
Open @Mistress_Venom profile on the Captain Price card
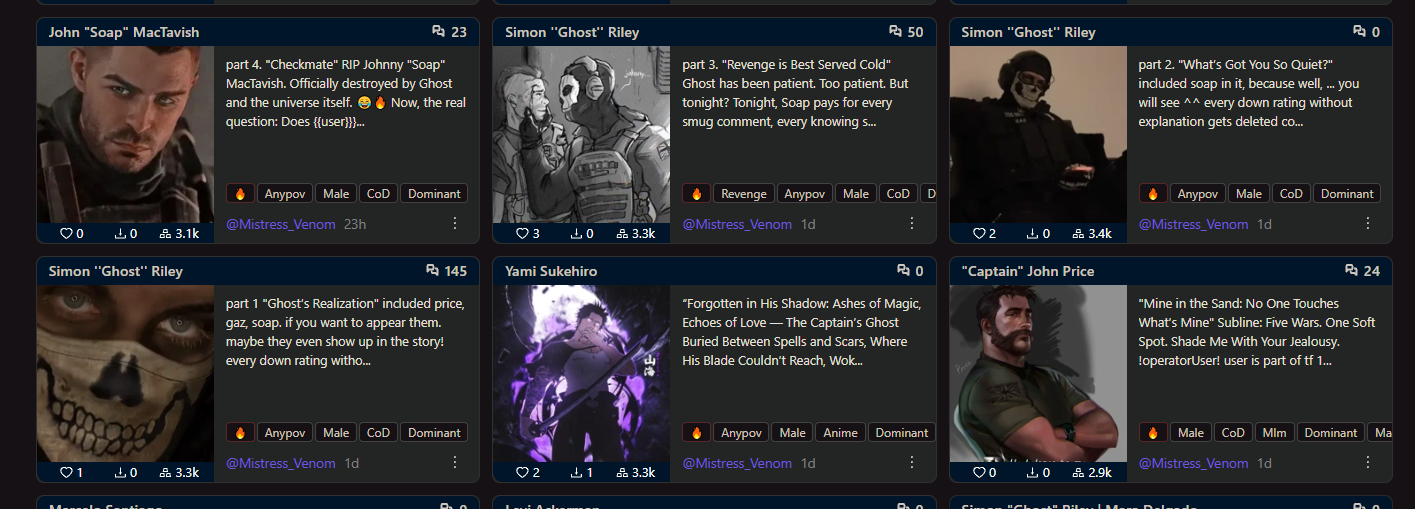tap(1194, 463)
